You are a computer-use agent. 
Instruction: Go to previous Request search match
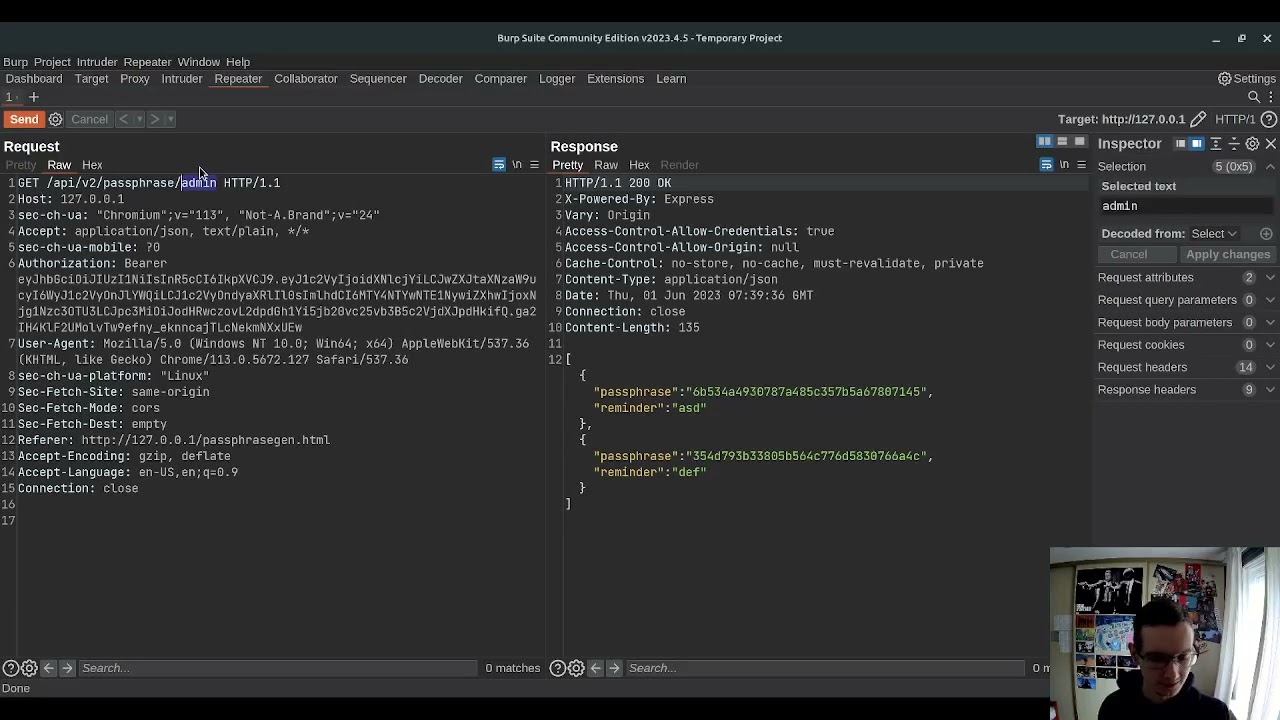coord(48,668)
